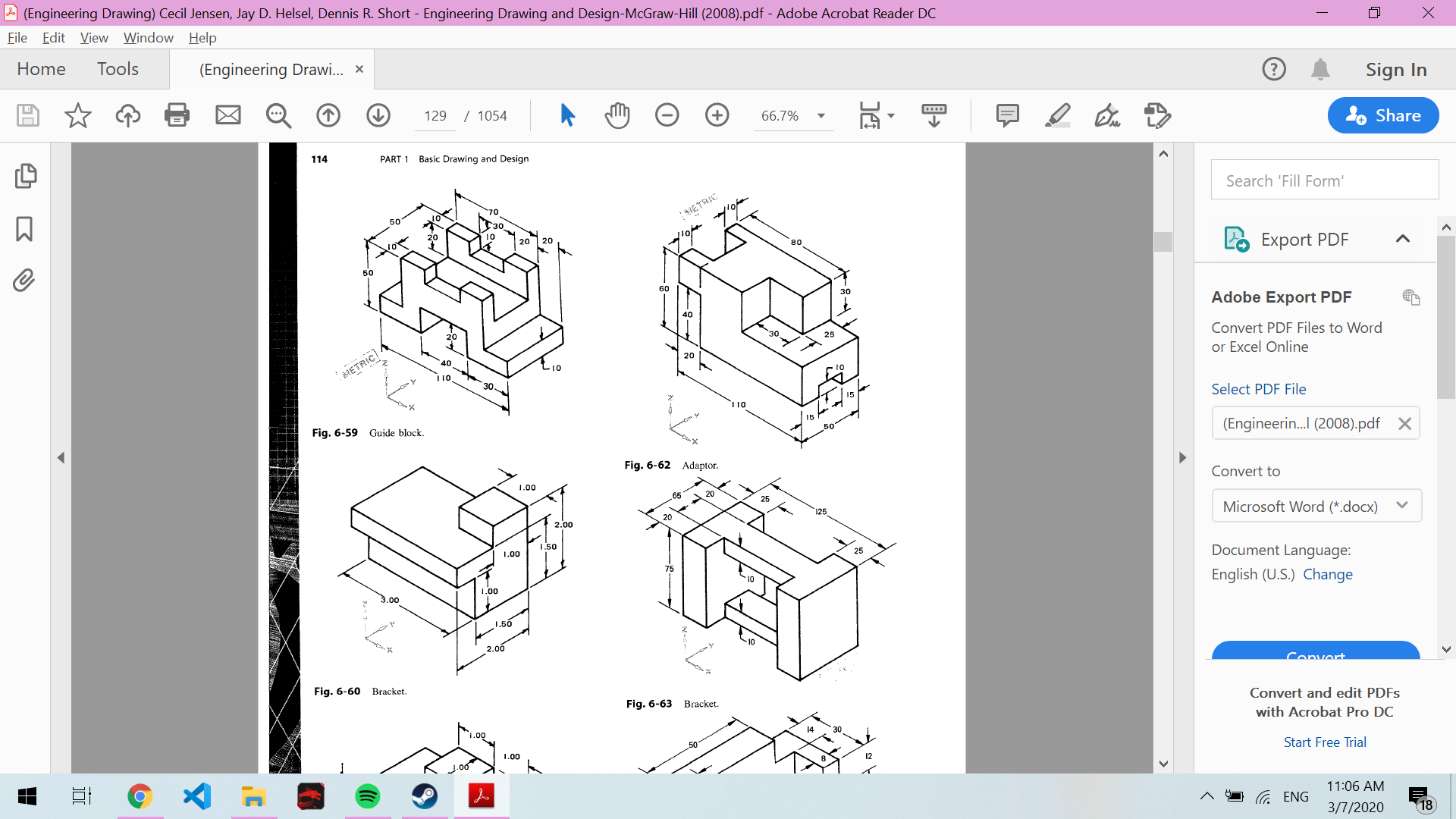Open the Bookmarks panel icon

[24, 229]
